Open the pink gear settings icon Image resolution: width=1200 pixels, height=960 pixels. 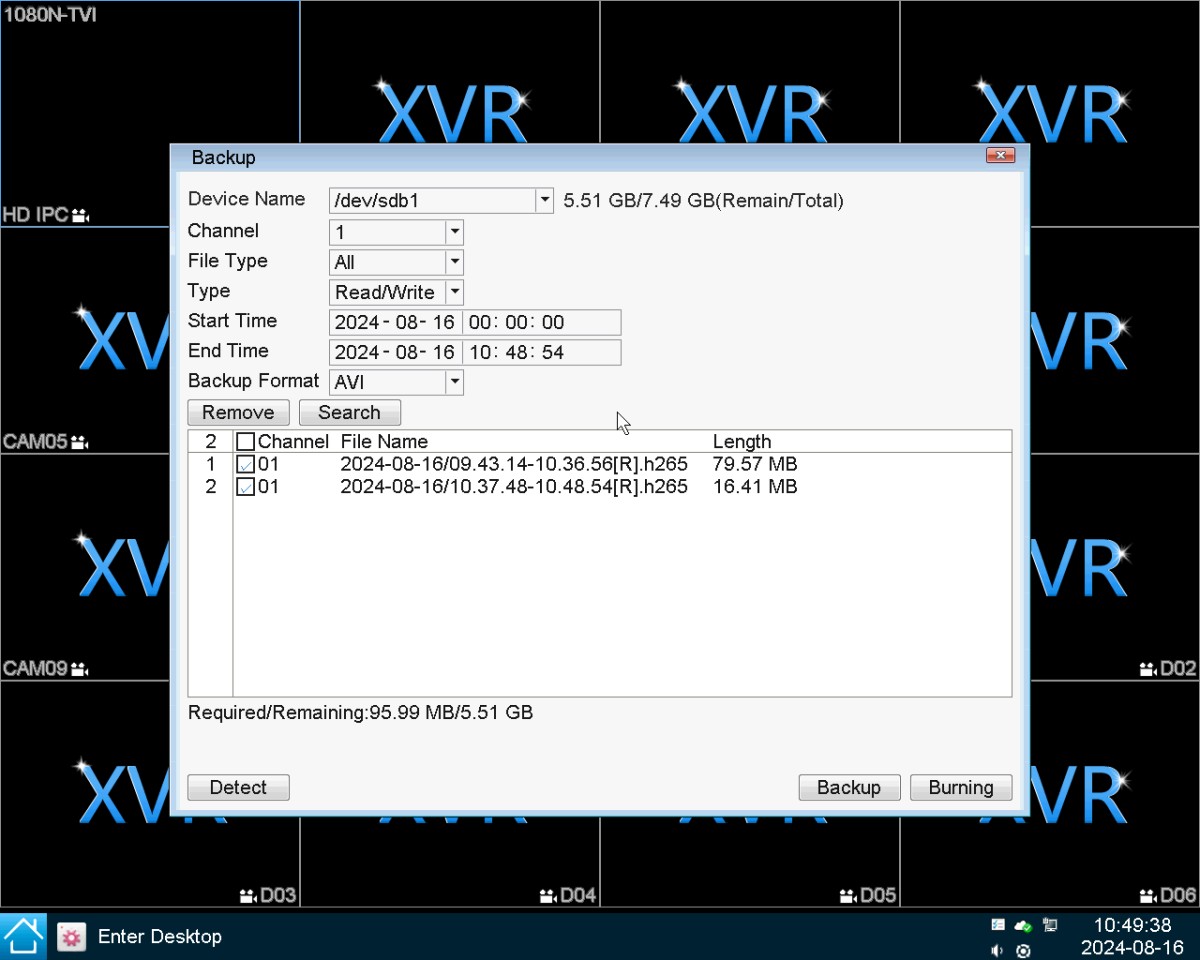[x=71, y=937]
